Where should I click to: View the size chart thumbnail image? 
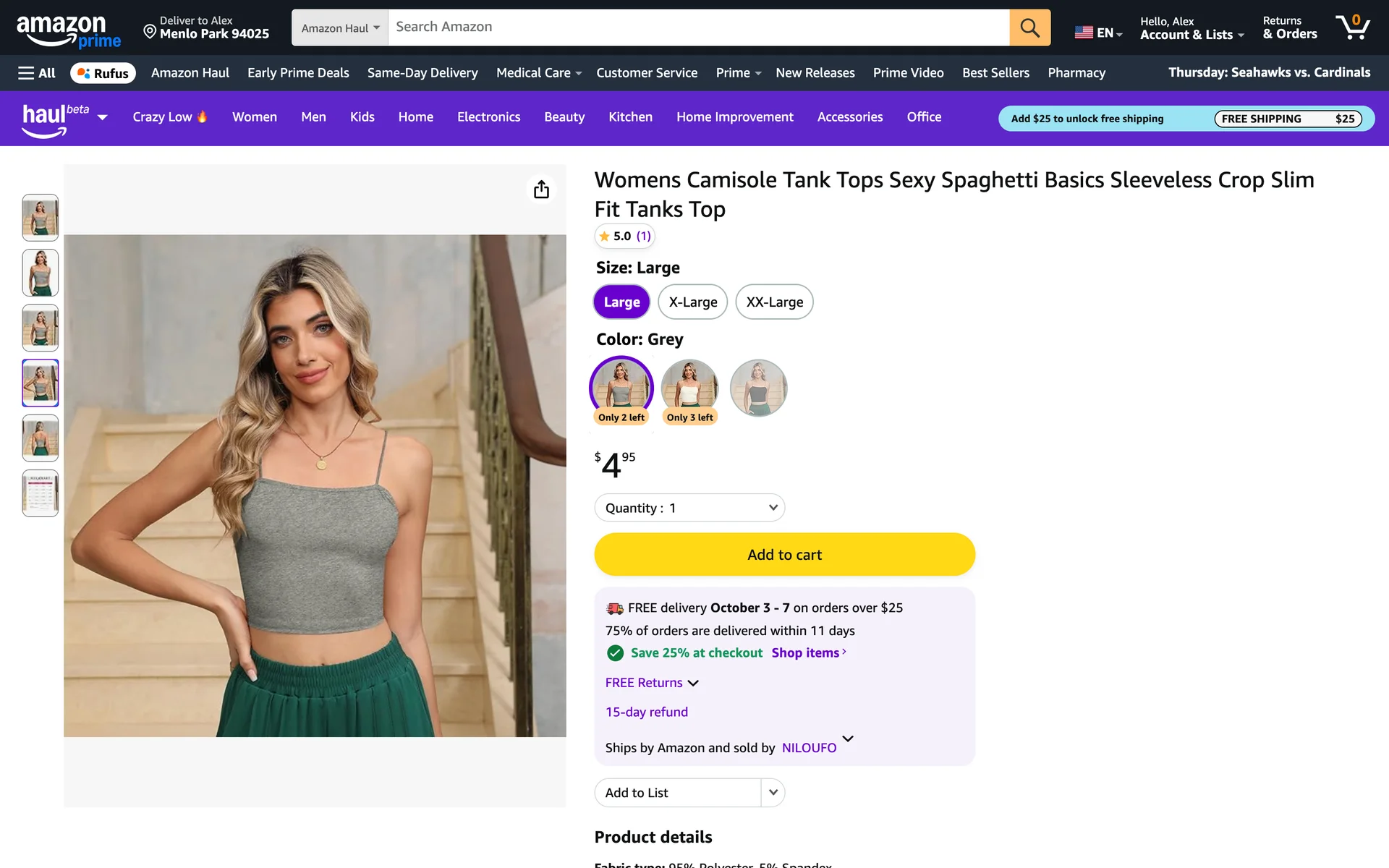[41, 493]
